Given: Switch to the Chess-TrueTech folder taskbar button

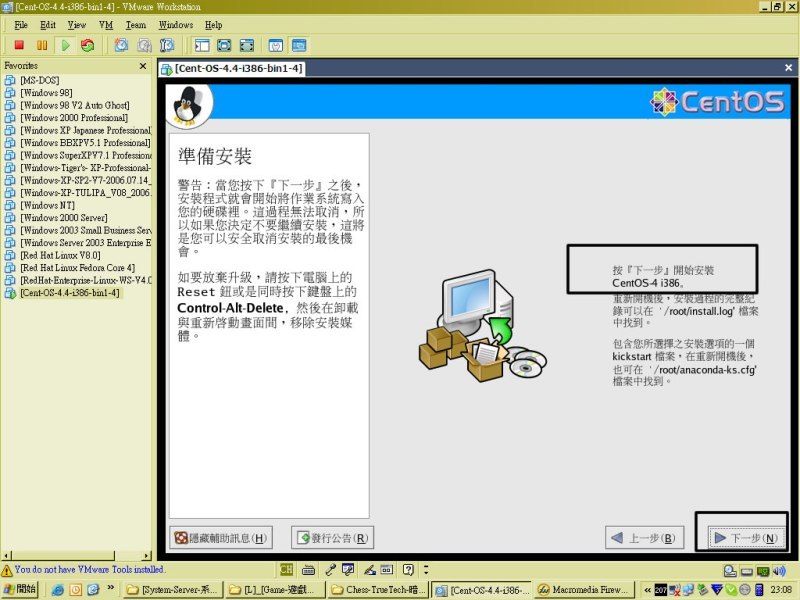Looking at the screenshot, I should [x=379, y=590].
